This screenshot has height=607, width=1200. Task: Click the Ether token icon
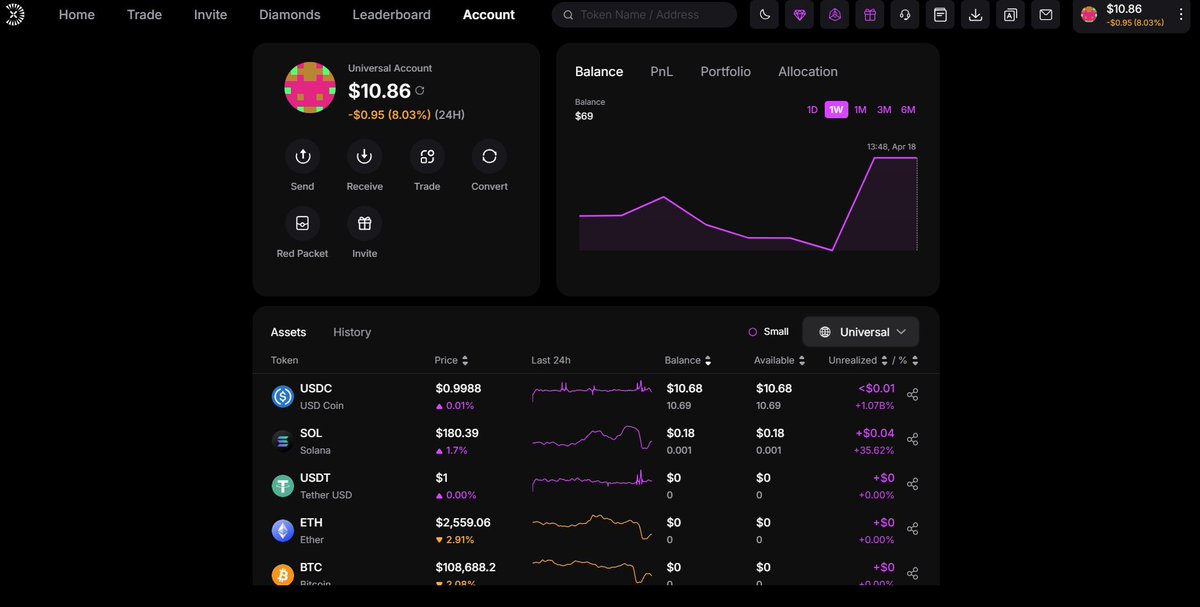click(283, 531)
